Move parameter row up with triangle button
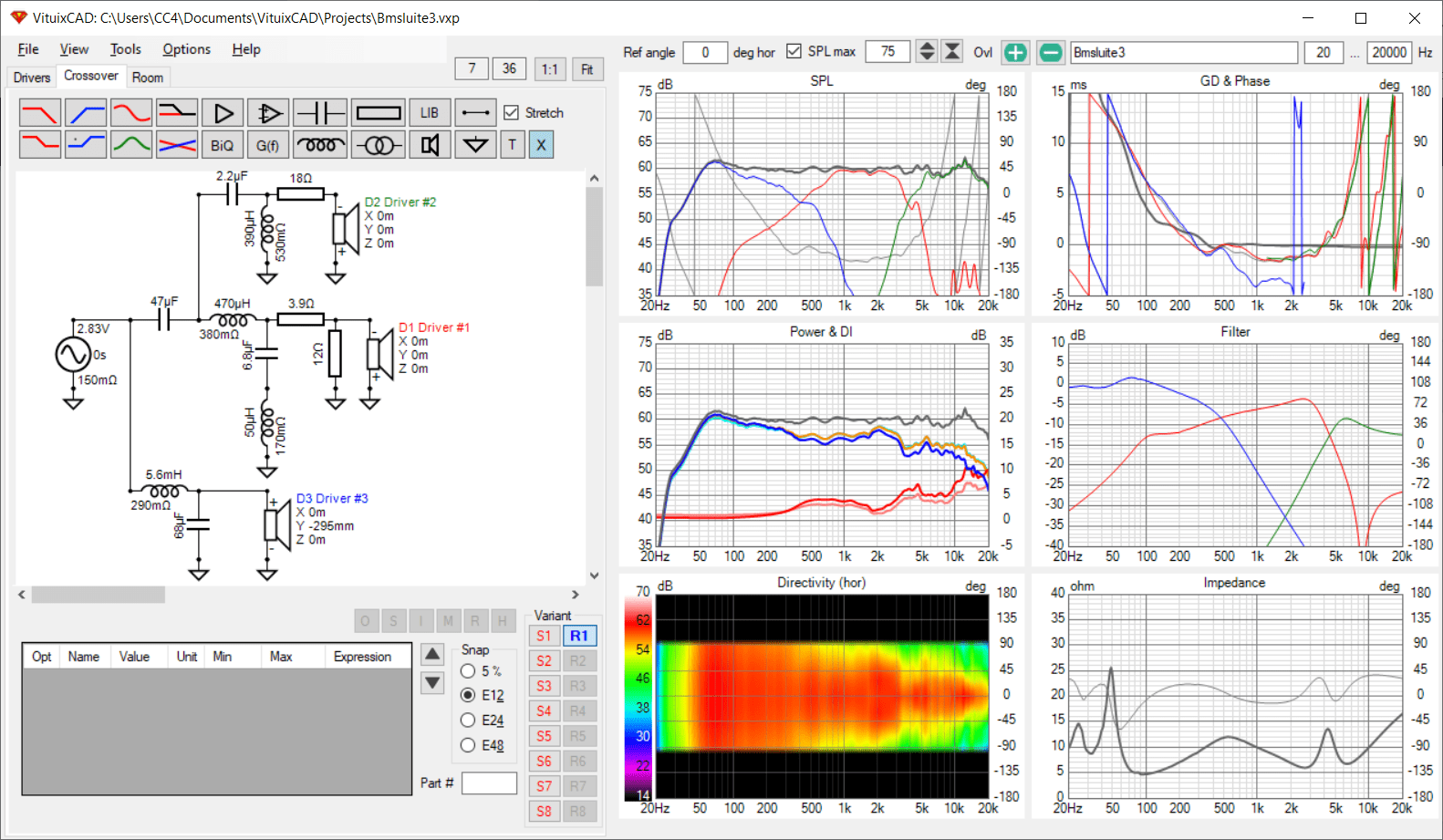 click(x=432, y=654)
